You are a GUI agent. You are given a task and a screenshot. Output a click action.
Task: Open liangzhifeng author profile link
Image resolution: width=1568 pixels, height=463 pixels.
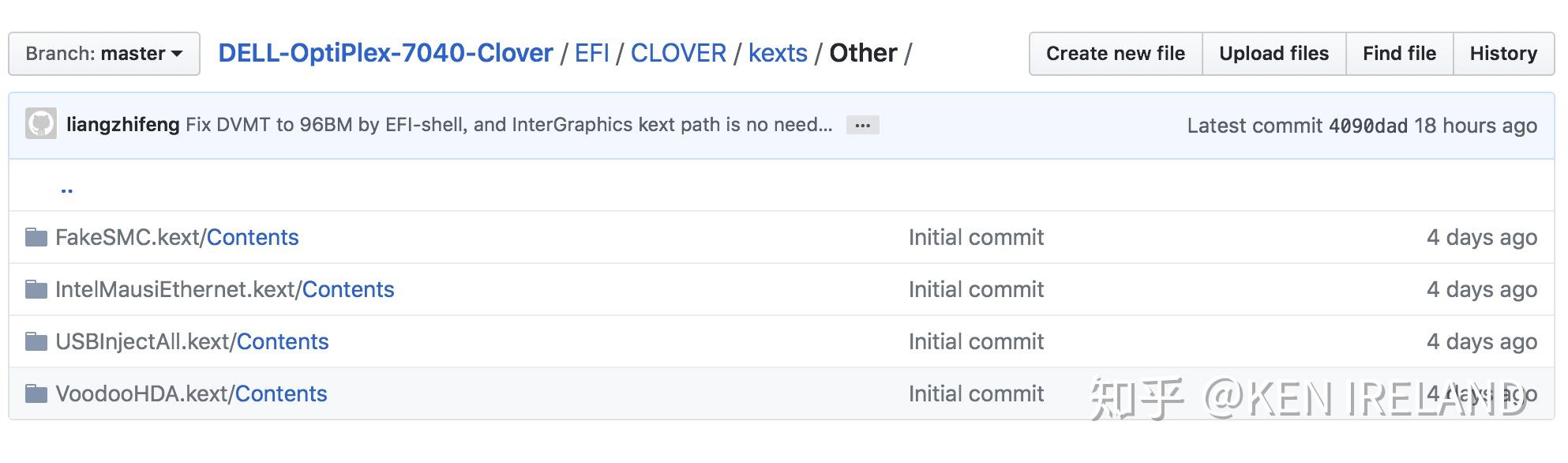click(122, 125)
